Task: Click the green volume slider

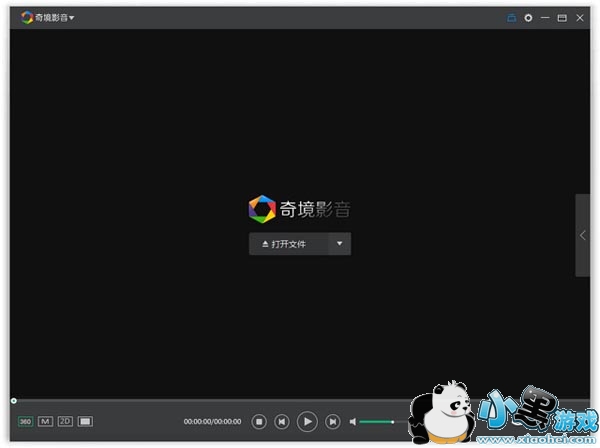Action: (x=377, y=422)
